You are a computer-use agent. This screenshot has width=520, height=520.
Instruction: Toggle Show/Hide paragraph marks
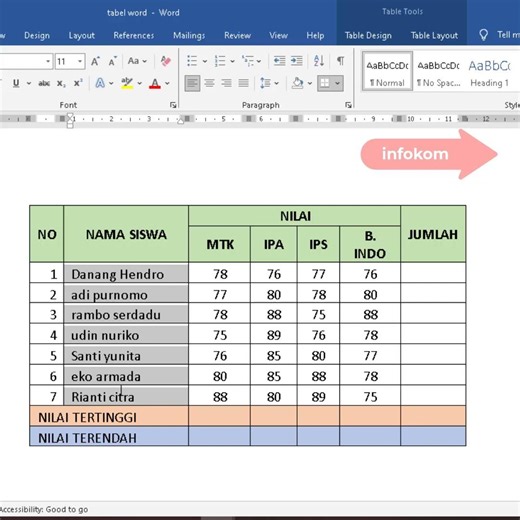coord(340,61)
